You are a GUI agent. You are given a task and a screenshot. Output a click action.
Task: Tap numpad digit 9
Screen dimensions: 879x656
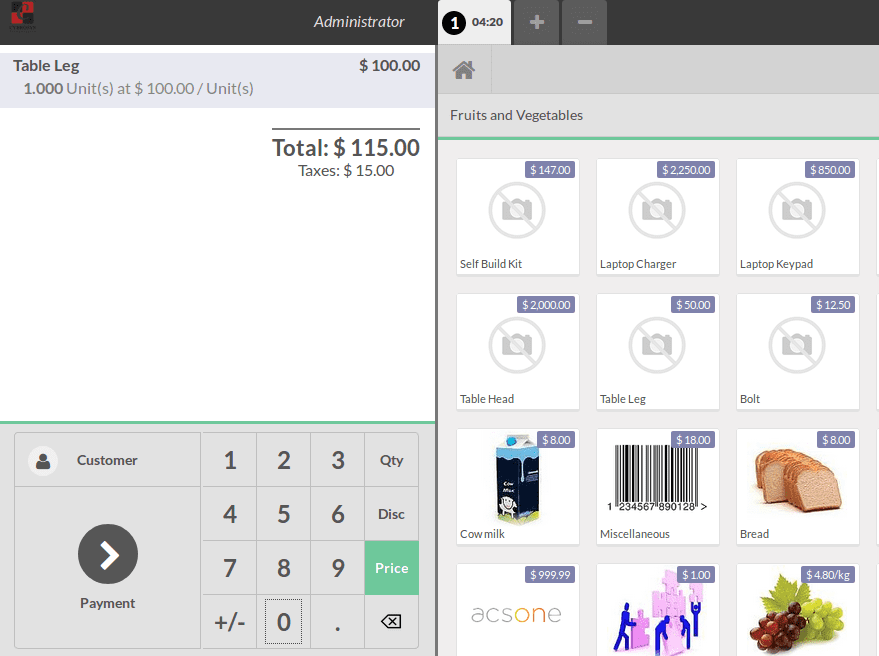pos(337,568)
